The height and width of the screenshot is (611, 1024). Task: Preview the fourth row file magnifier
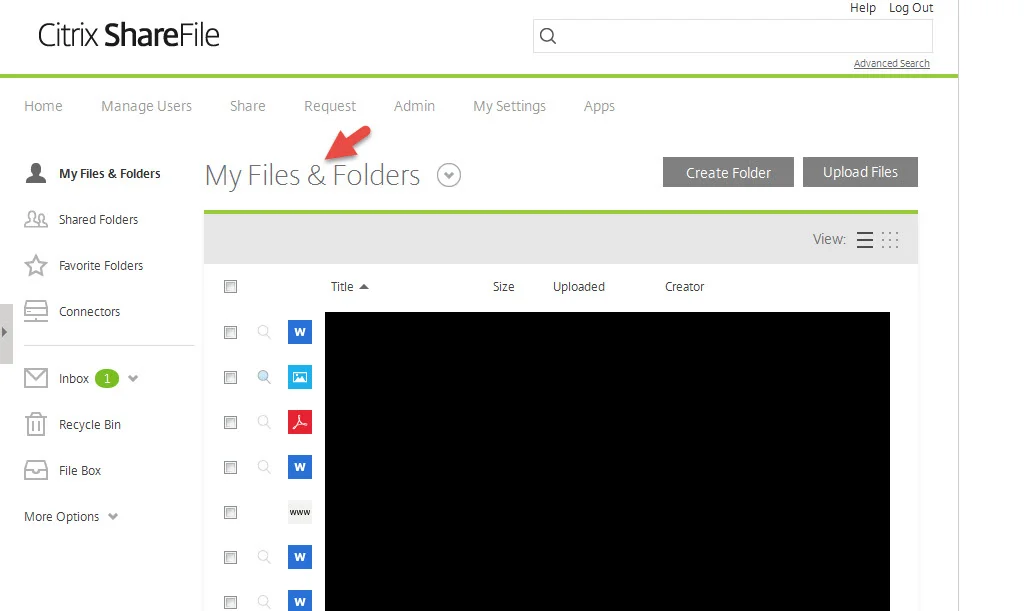[264, 467]
